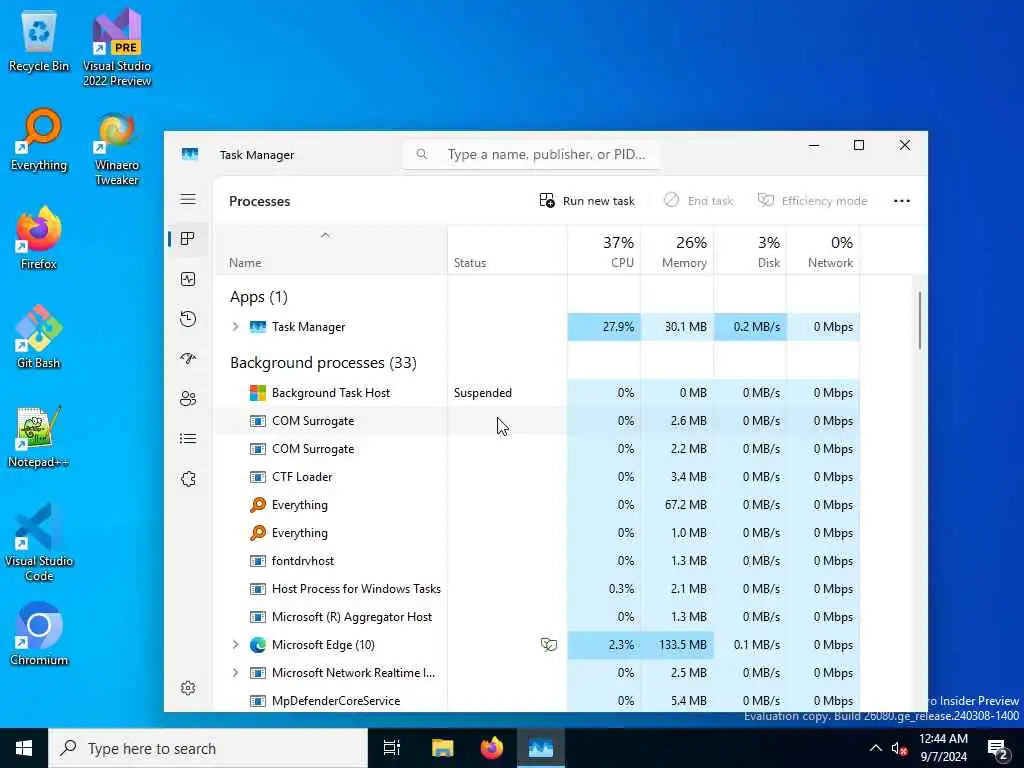This screenshot has width=1024, height=768.
Task: Click the efficiency mode leaf icon on Microsoft Edge
Action: coord(549,645)
